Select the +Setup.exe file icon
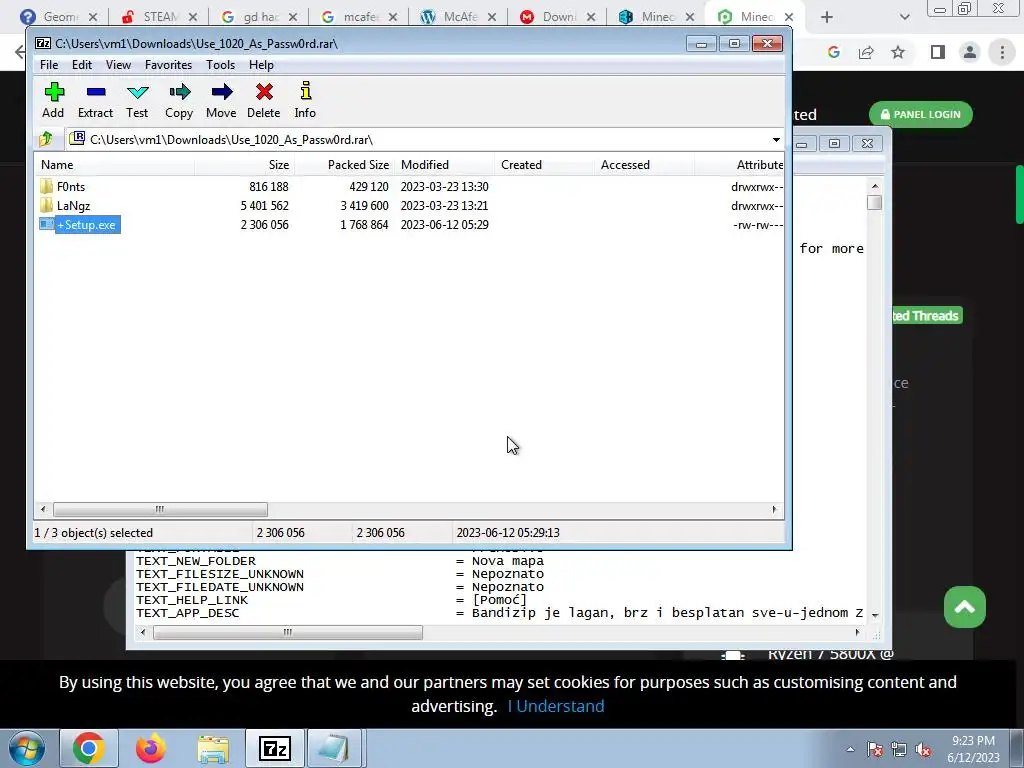Screen dimensions: 1024x768 pyautogui.click(x=46, y=224)
